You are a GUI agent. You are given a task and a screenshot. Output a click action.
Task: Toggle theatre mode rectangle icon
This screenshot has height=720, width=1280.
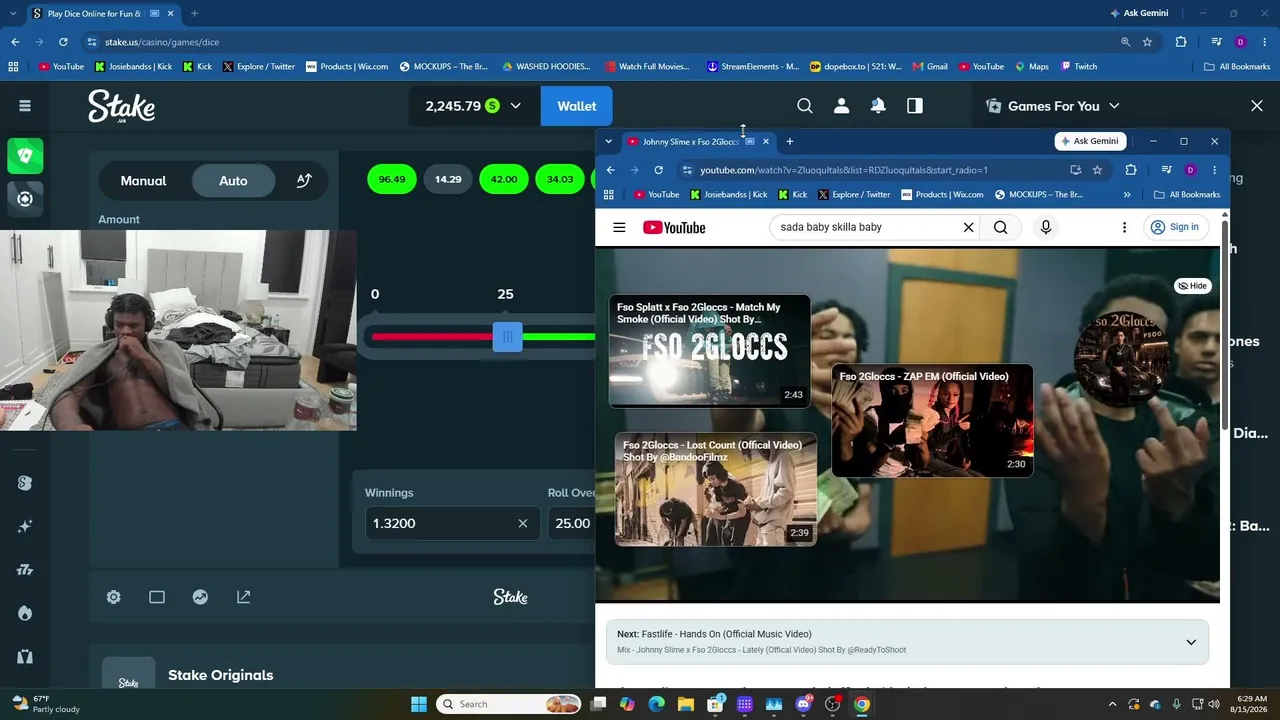[x=157, y=597]
